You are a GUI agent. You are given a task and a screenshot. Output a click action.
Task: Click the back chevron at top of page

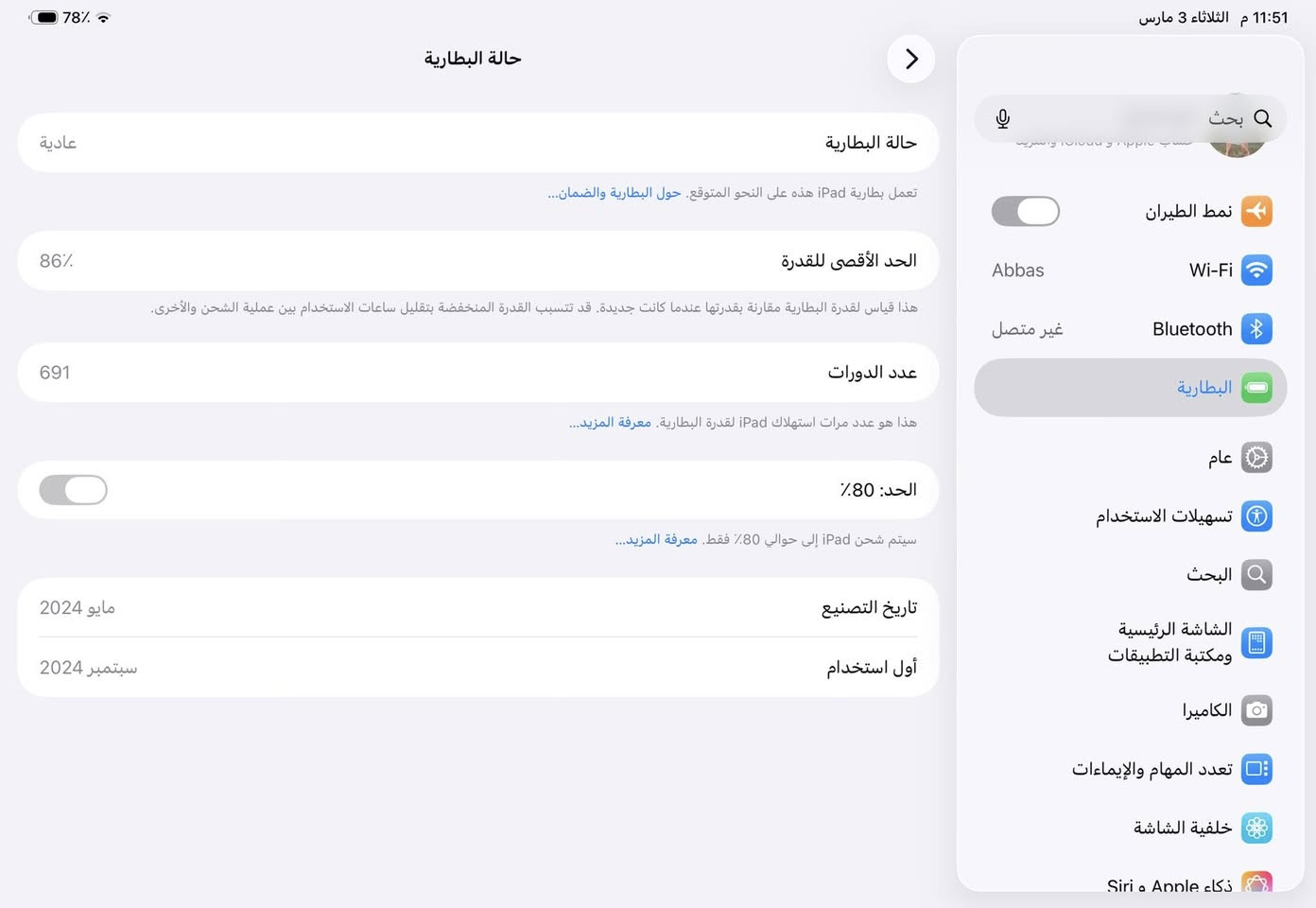pyautogui.click(x=910, y=59)
